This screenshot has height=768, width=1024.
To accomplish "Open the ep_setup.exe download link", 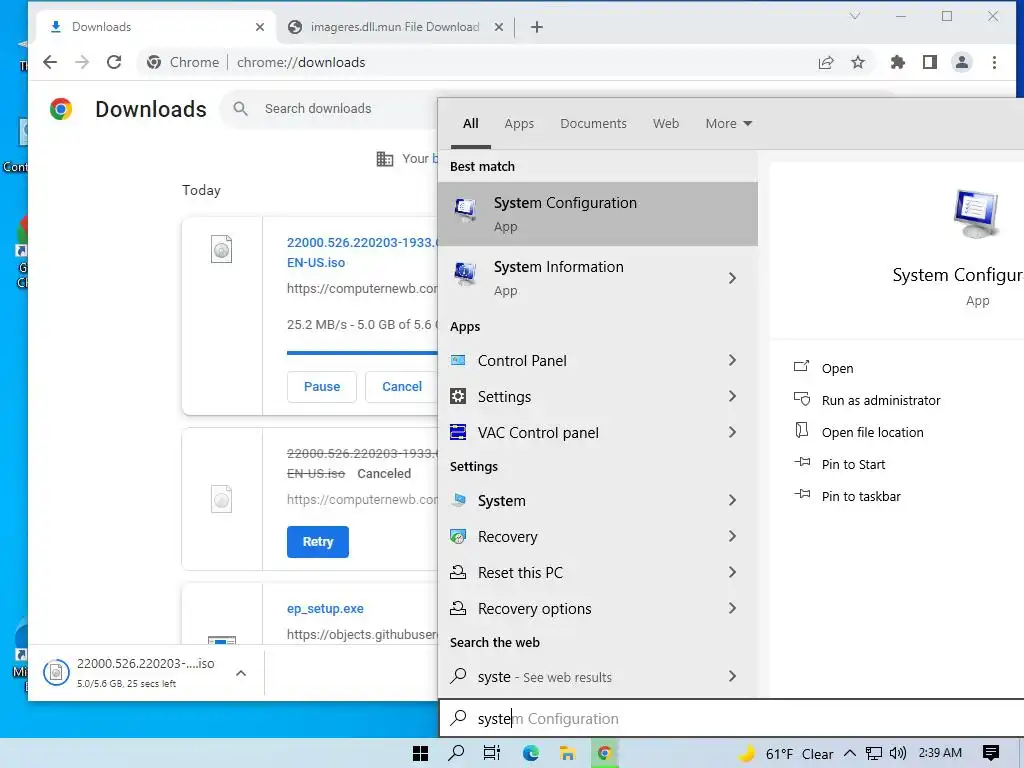I will pyautogui.click(x=325, y=608).
